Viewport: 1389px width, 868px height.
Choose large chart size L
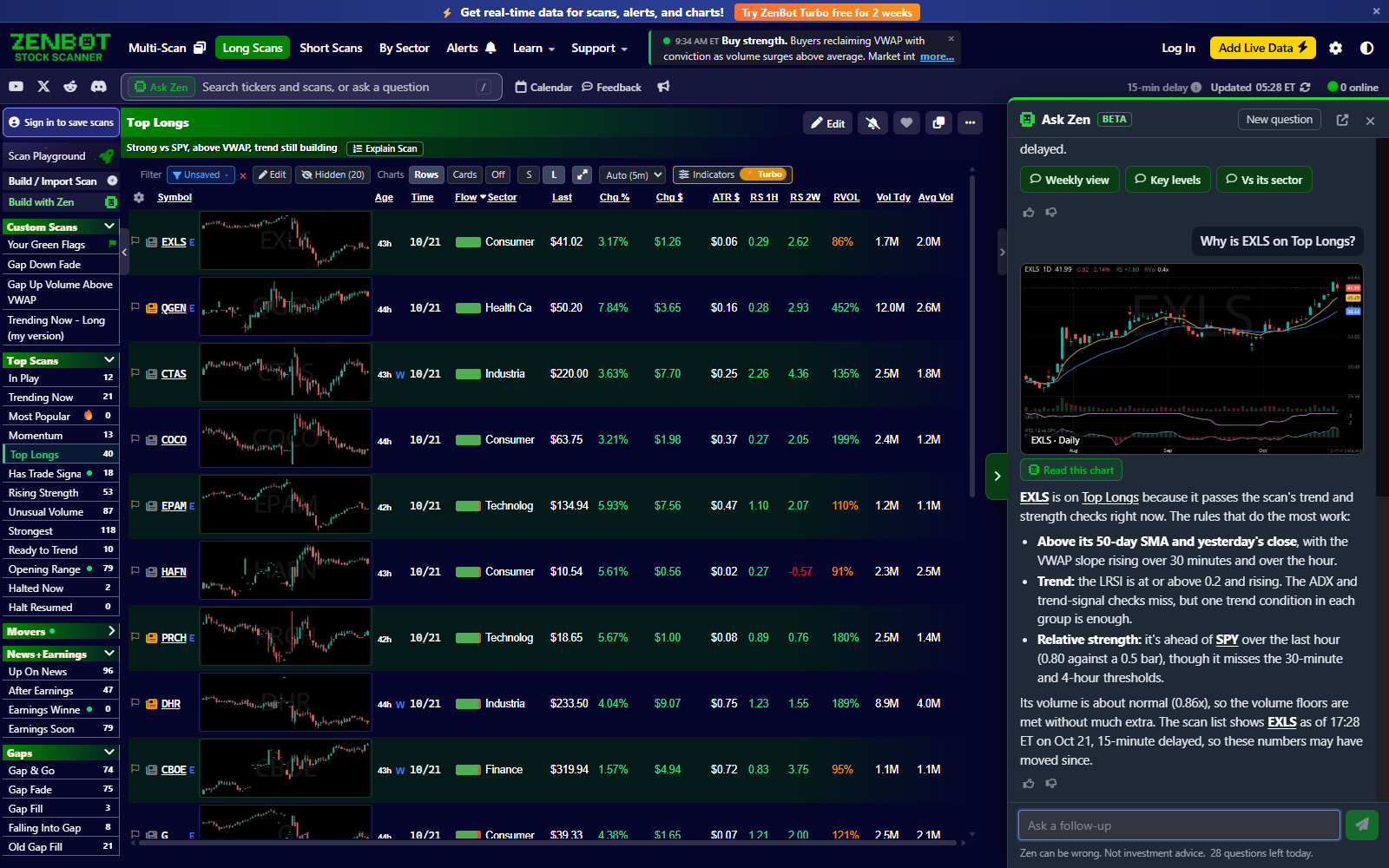click(x=554, y=174)
